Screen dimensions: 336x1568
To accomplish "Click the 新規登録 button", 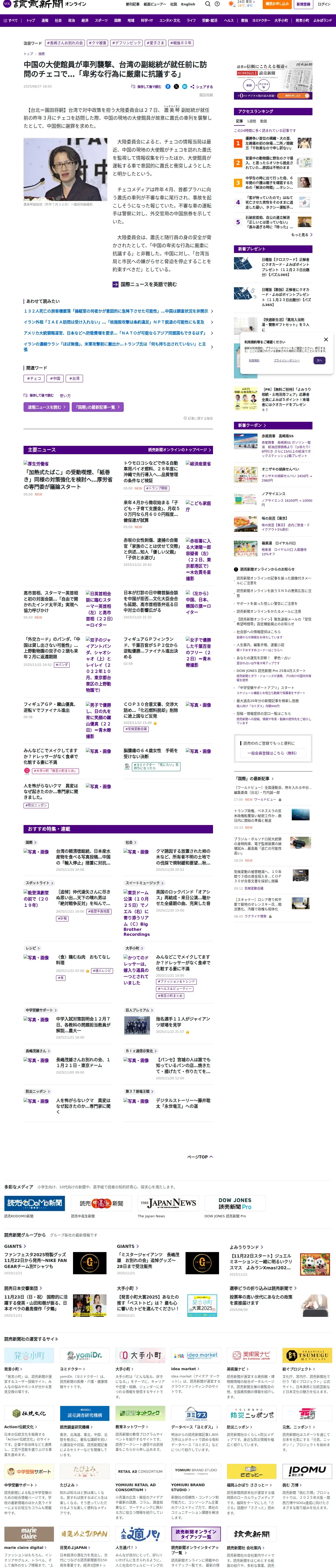I will (x=303, y=4).
